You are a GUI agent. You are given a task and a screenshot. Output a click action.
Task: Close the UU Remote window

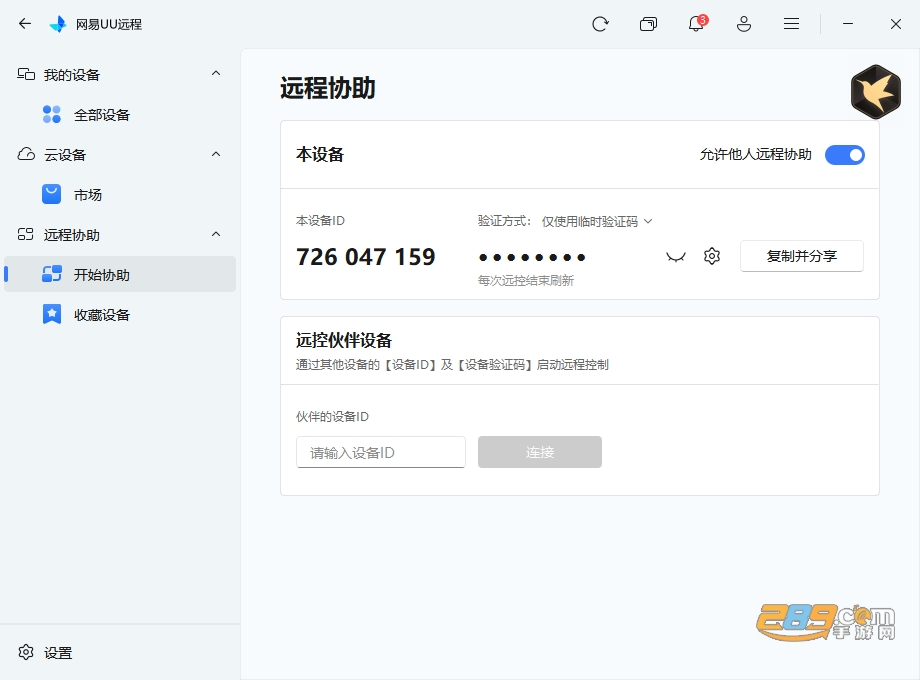tap(895, 24)
